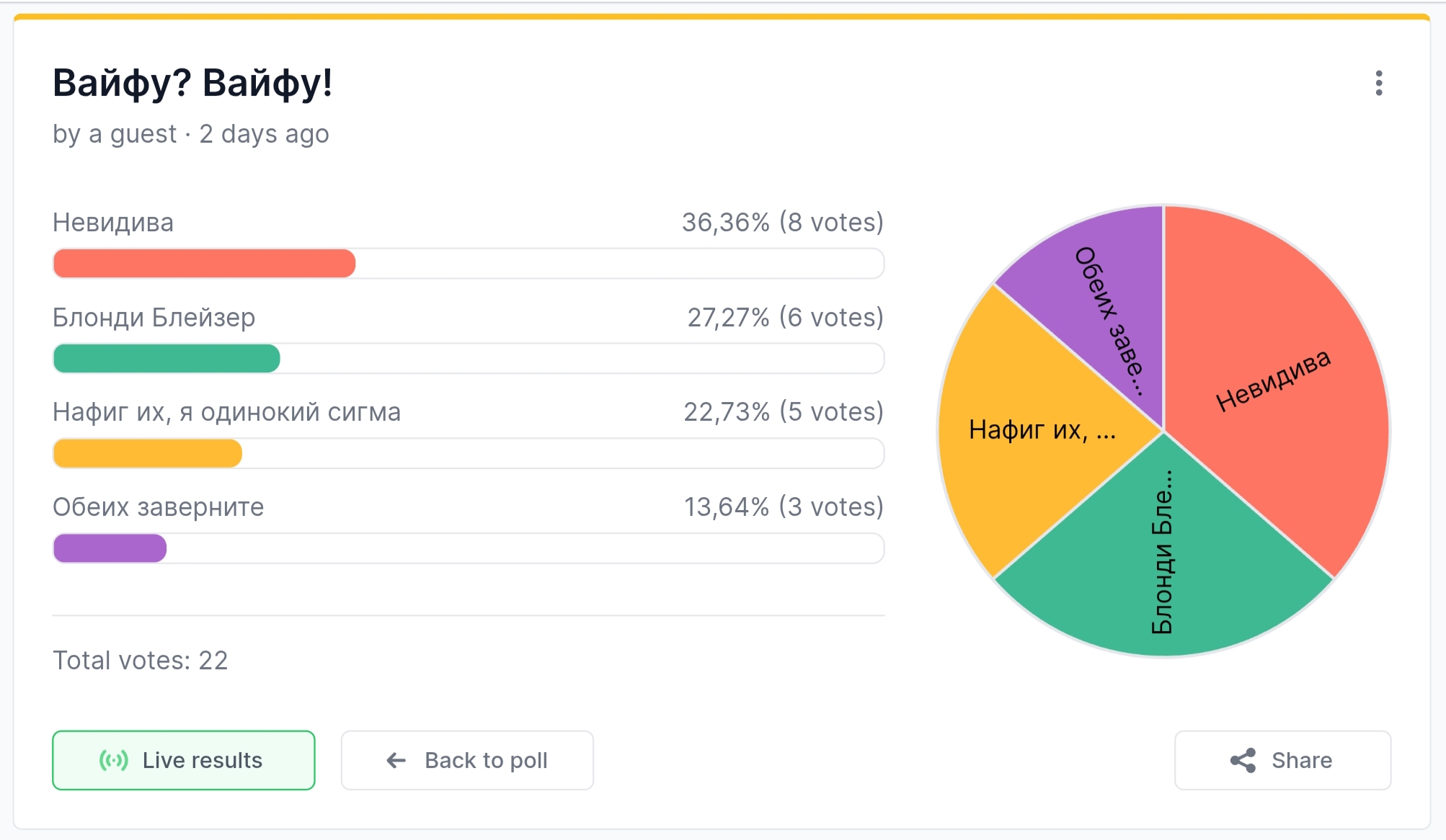Click the left arrow icon on Back to poll
1446x840 pixels.
(x=396, y=760)
